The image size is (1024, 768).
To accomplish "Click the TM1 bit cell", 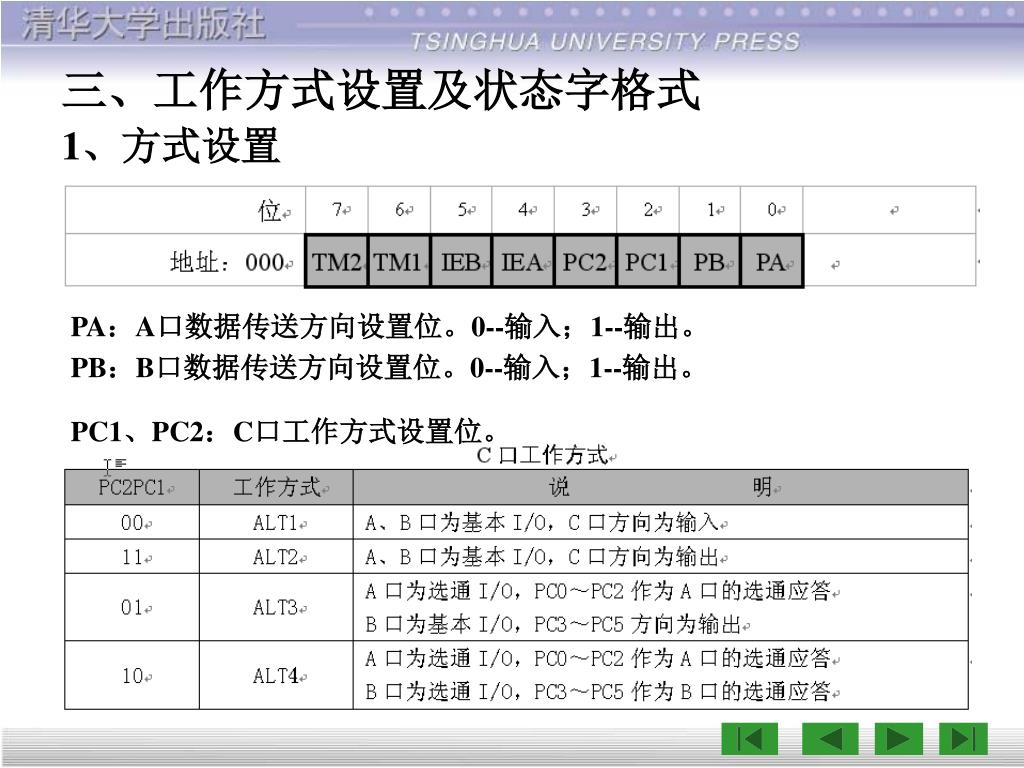I will click(399, 261).
